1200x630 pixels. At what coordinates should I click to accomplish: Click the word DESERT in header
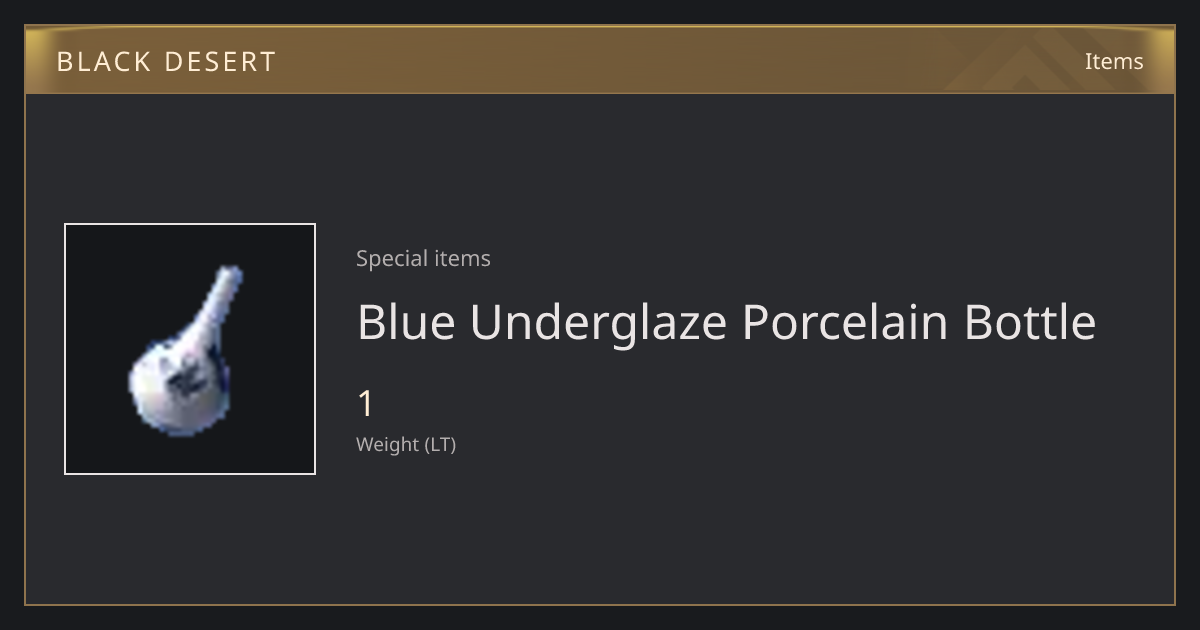tap(220, 62)
